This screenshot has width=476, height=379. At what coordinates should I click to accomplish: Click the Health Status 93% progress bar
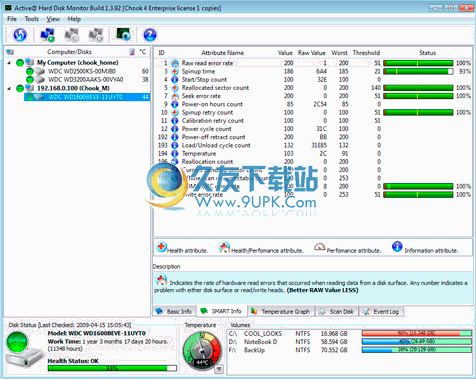(x=112, y=368)
